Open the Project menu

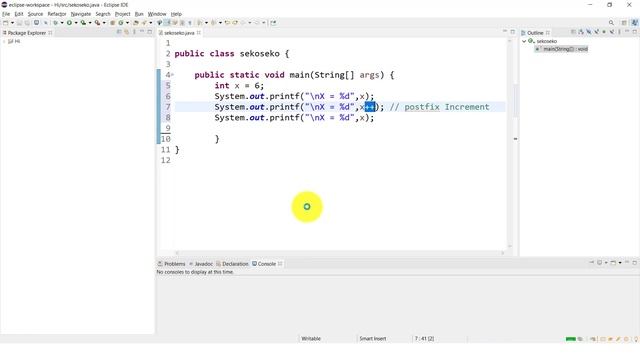(x=122, y=14)
